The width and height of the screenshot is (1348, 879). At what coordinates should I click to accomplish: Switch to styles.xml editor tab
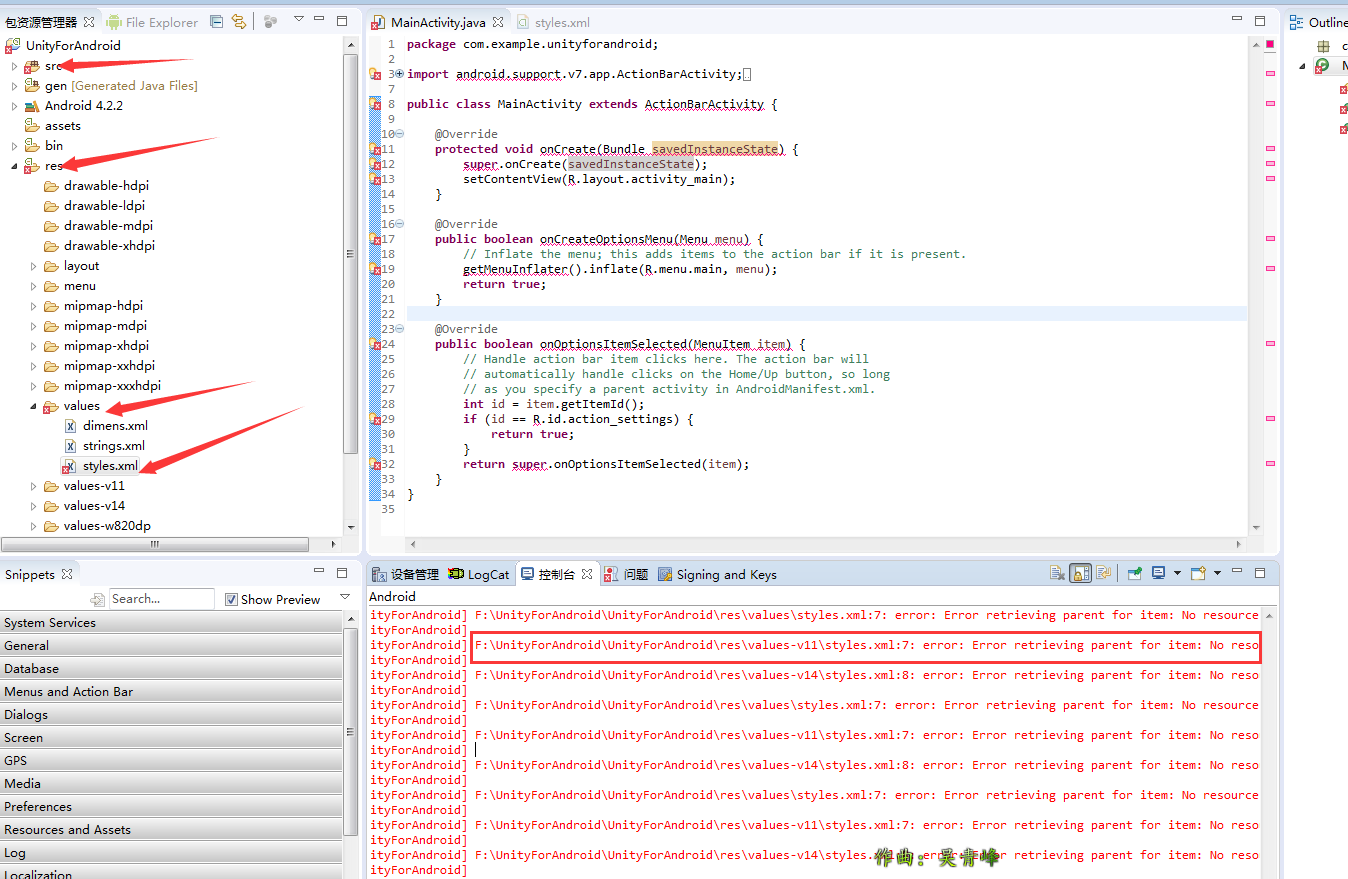tap(552, 22)
